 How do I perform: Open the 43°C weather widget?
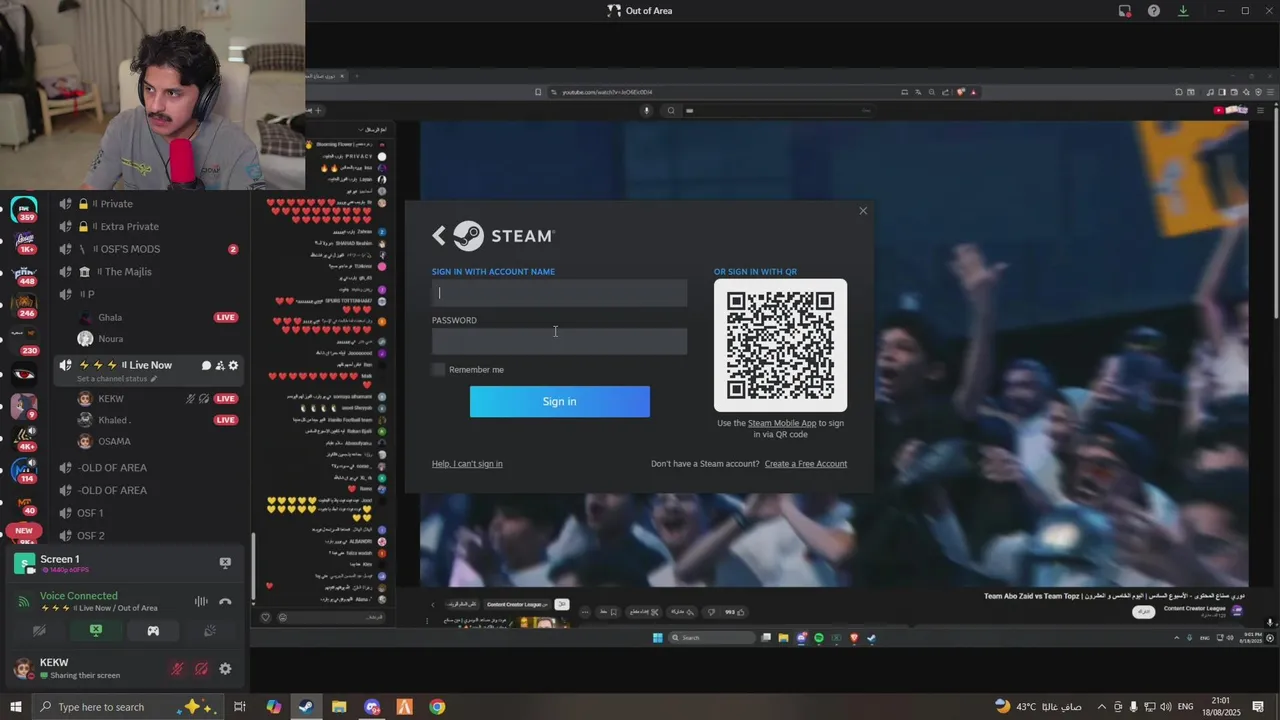point(1039,707)
